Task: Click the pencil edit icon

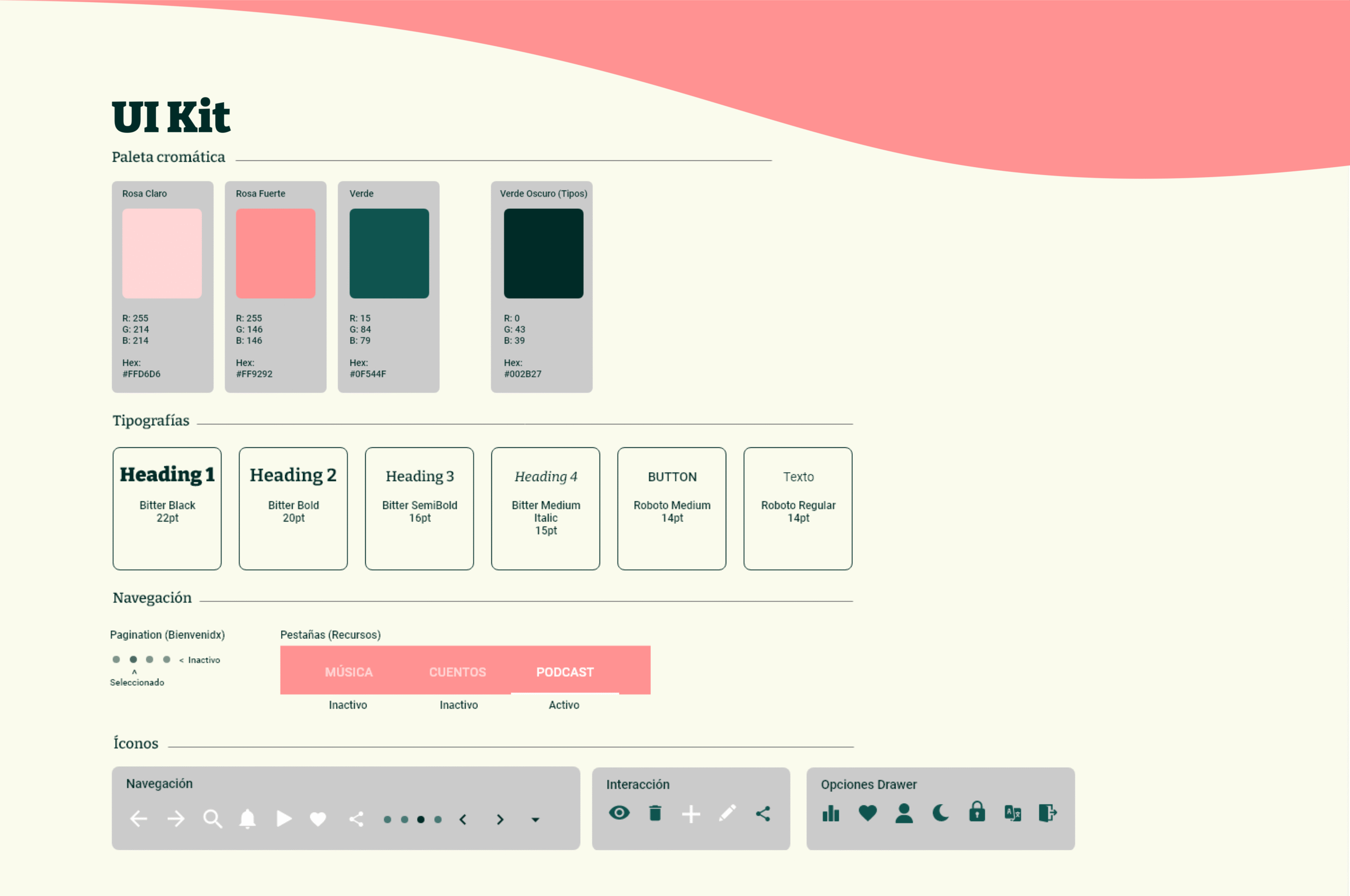Action: 727,813
